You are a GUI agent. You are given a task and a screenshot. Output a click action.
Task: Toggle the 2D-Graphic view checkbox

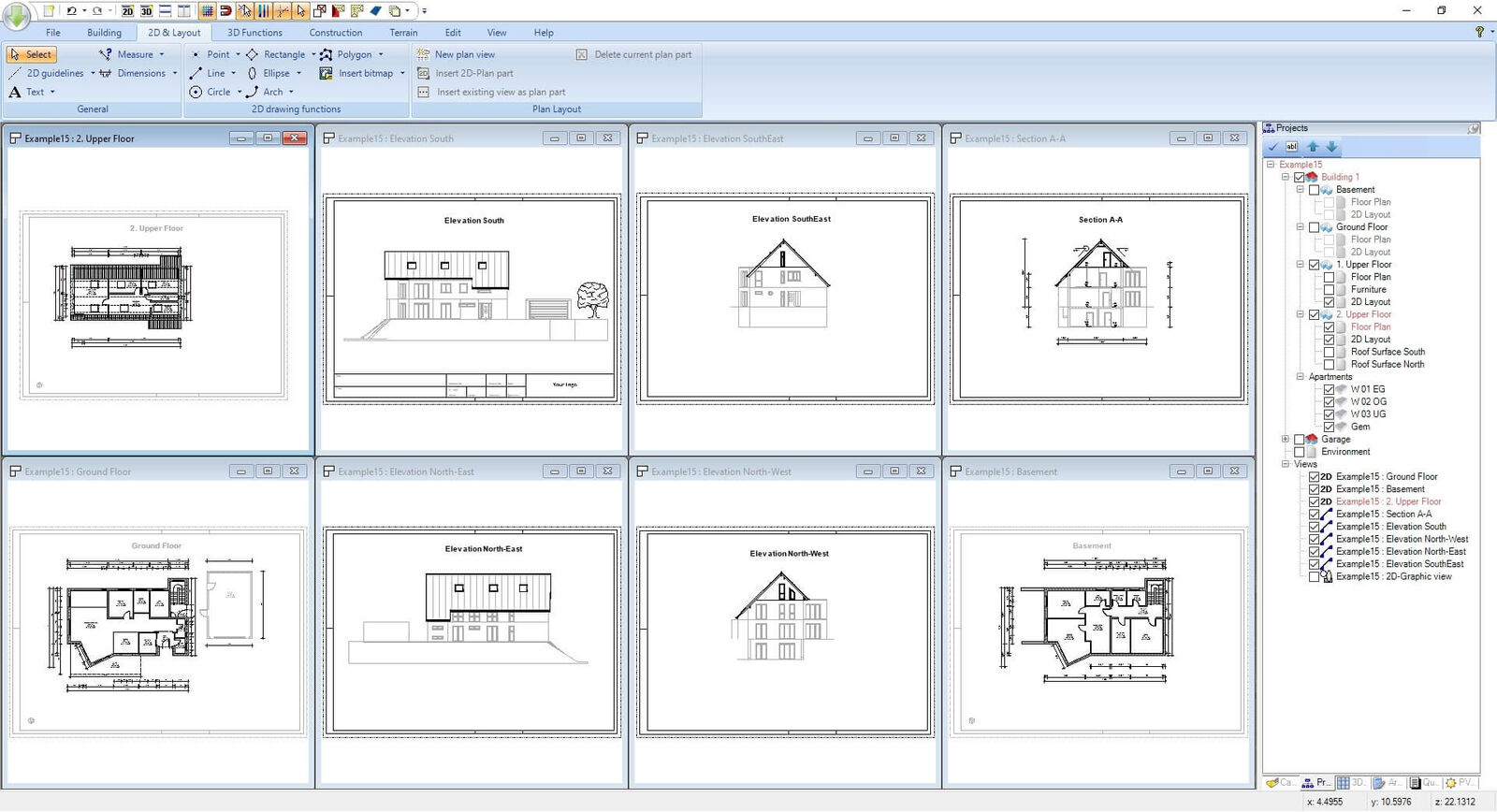pos(1315,576)
